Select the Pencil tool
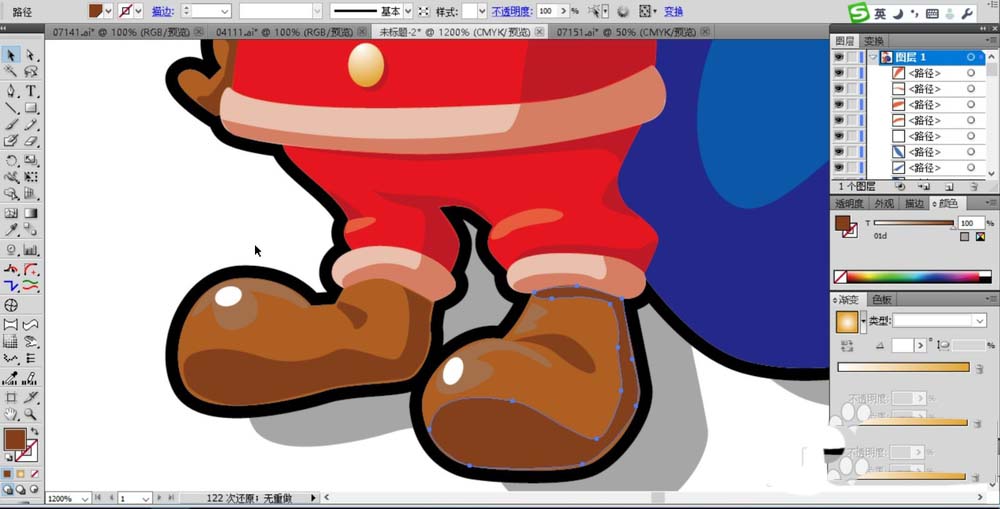Viewport: 1000px width, 509px height. 30,125
